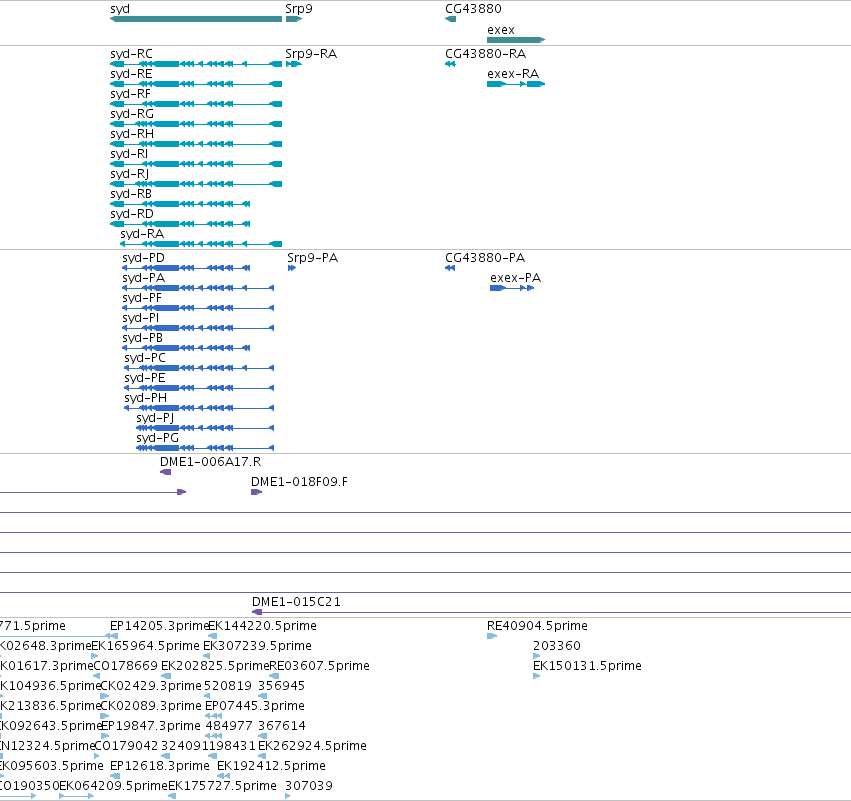The image size is (851, 801).
Task: Open EST RE40904.5prime
Action: 492,636
